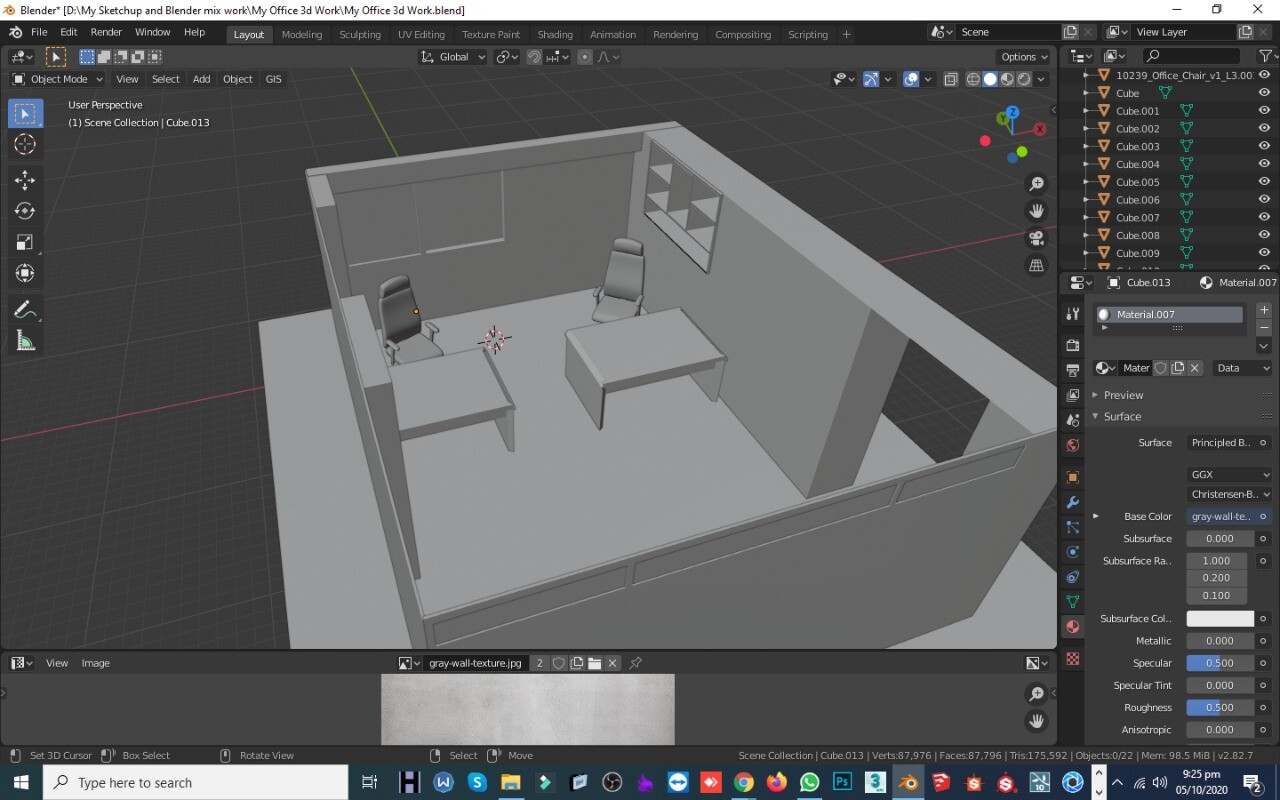The height and width of the screenshot is (800, 1280).
Task: Select the Measure tool
Action: point(25,341)
